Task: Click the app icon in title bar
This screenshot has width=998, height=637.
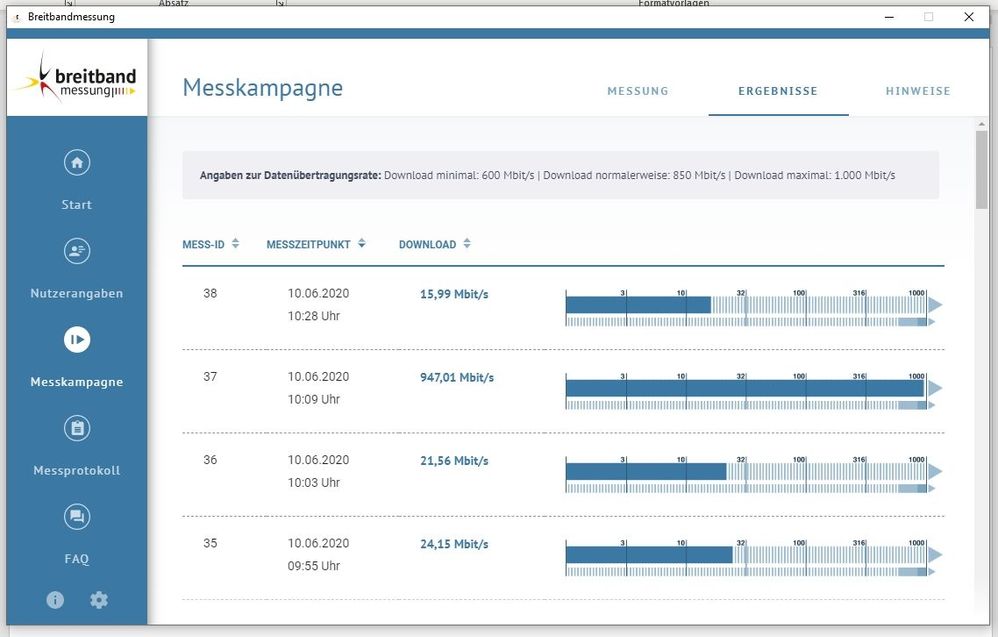Action: [17, 17]
